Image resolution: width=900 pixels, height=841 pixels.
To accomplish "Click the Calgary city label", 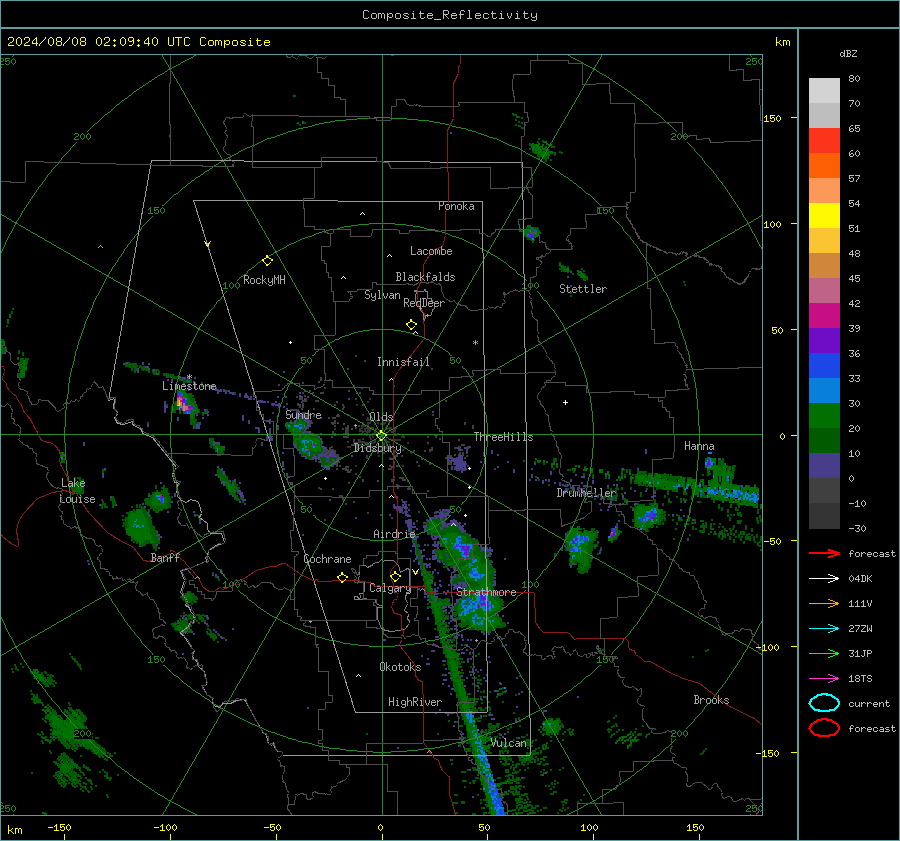I will (390, 588).
